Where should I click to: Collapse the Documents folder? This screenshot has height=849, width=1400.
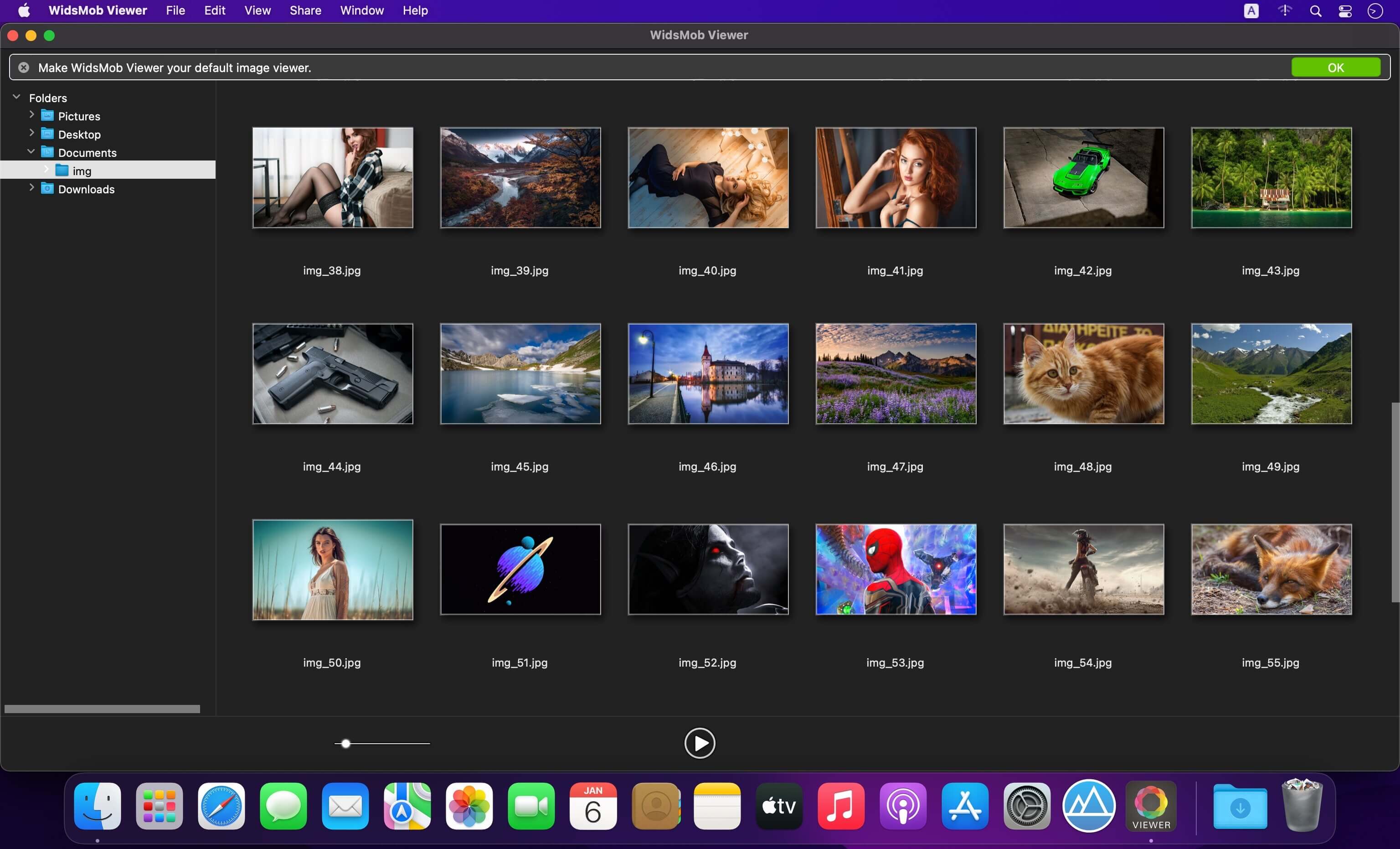pyautogui.click(x=31, y=152)
